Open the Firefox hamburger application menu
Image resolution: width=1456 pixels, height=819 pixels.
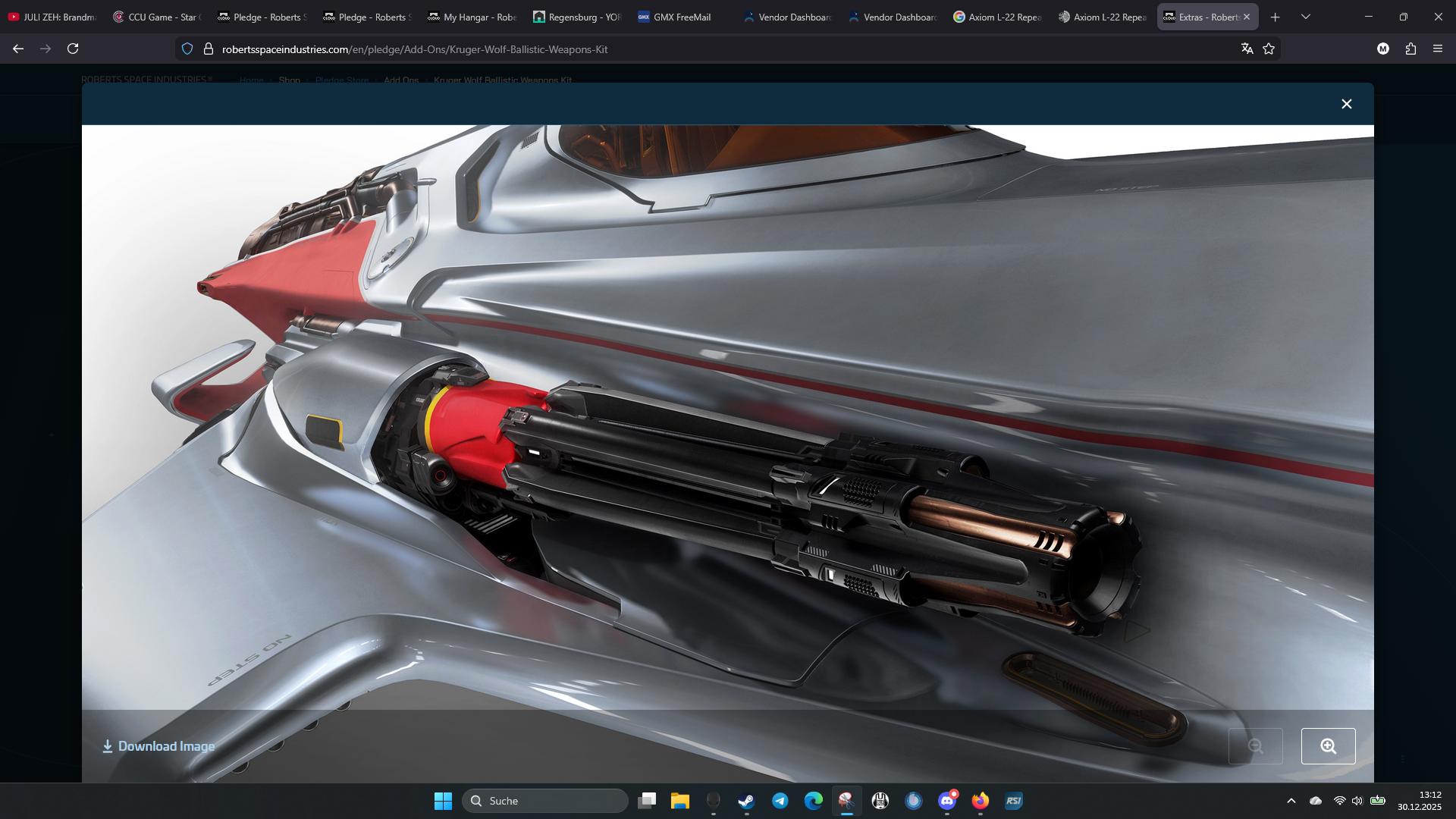coord(1438,48)
